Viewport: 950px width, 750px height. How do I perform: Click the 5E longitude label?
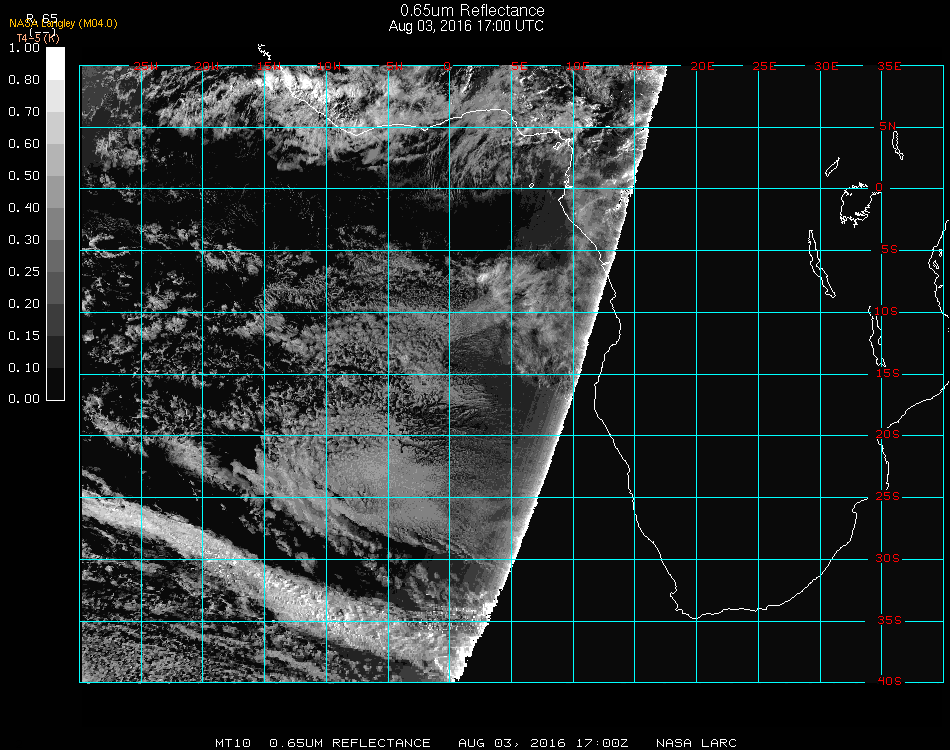(519, 66)
